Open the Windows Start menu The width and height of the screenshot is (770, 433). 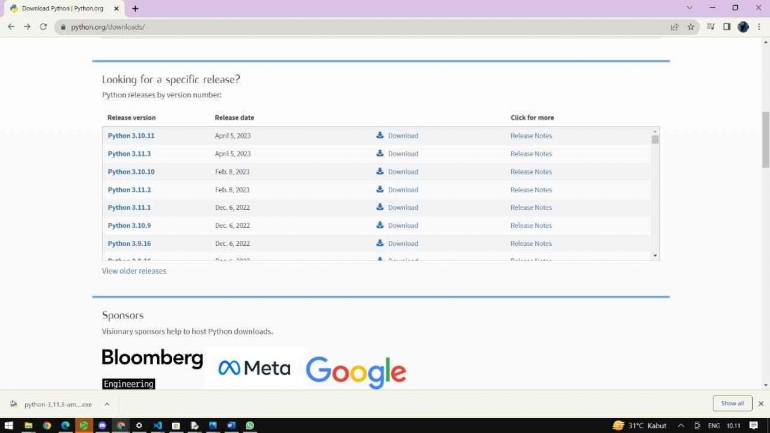(x=9, y=425)
